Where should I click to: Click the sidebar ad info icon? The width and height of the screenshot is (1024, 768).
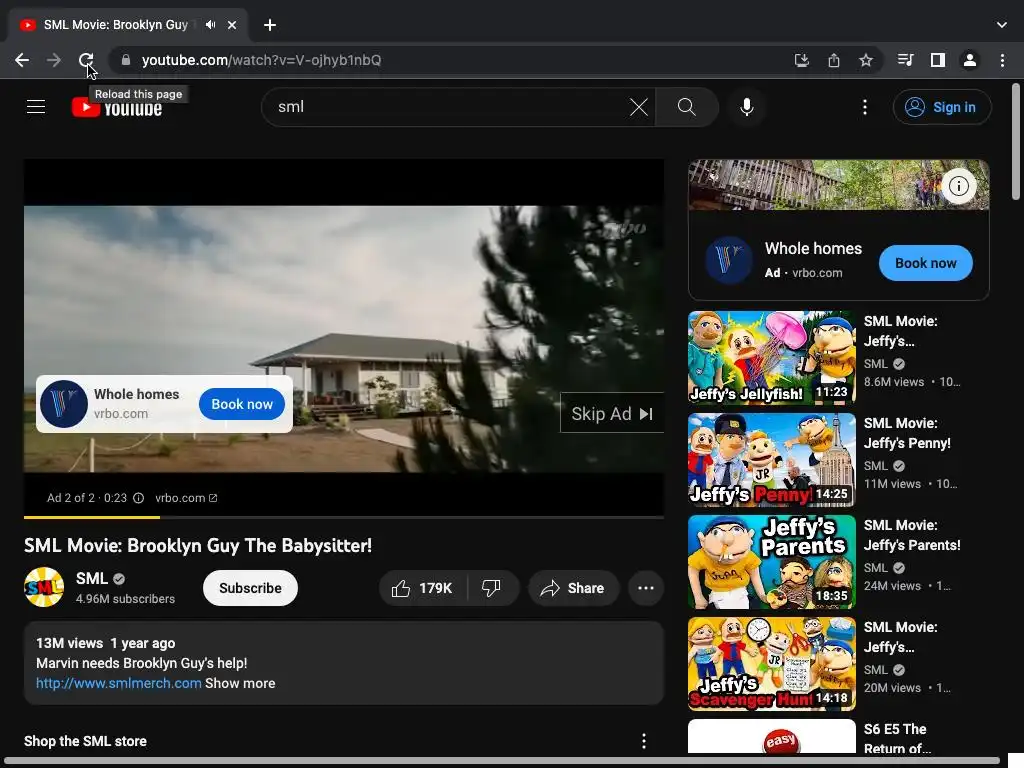click(958, 186)
